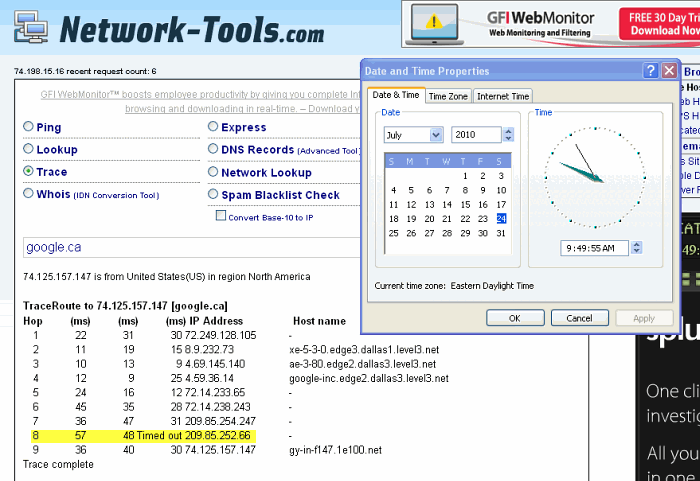Select day 15 in the calendar

tap(465, 204)
